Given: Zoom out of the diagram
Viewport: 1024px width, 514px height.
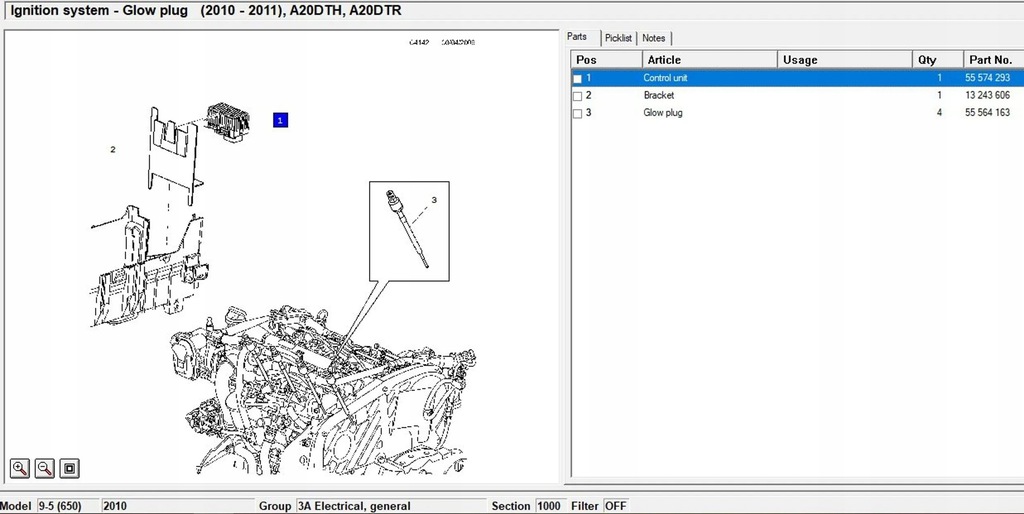Looking at the screenshot, I should (x=44, y=468).
